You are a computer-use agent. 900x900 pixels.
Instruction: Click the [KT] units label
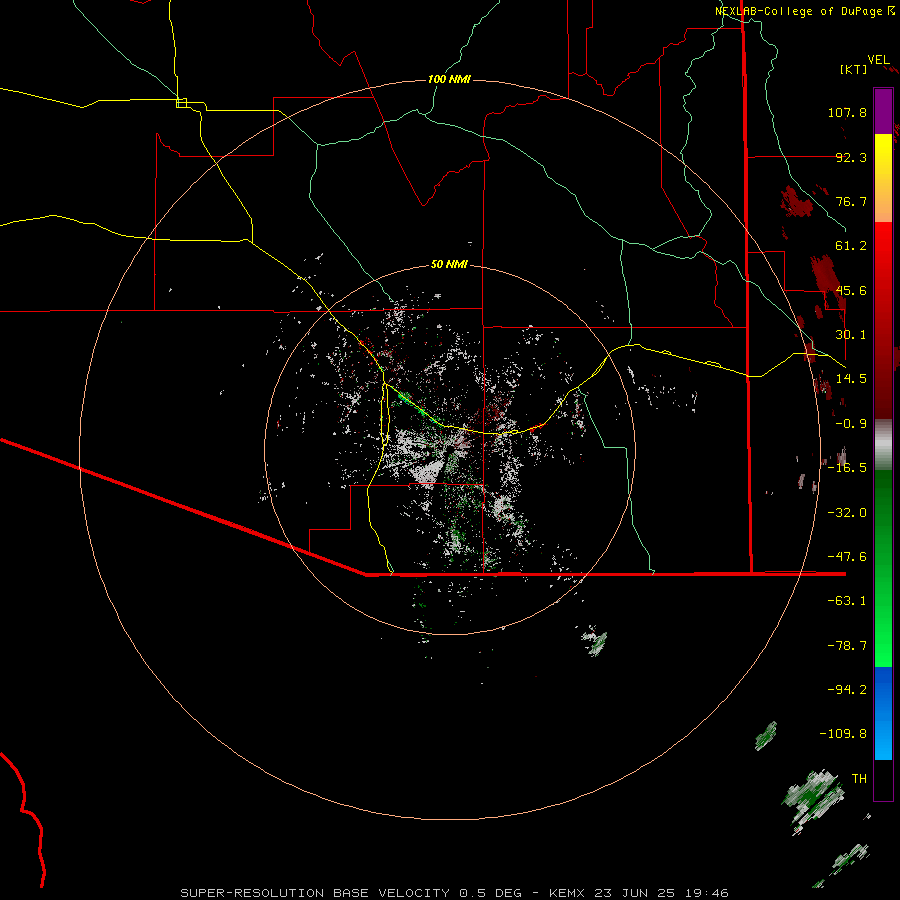[854, 69]
